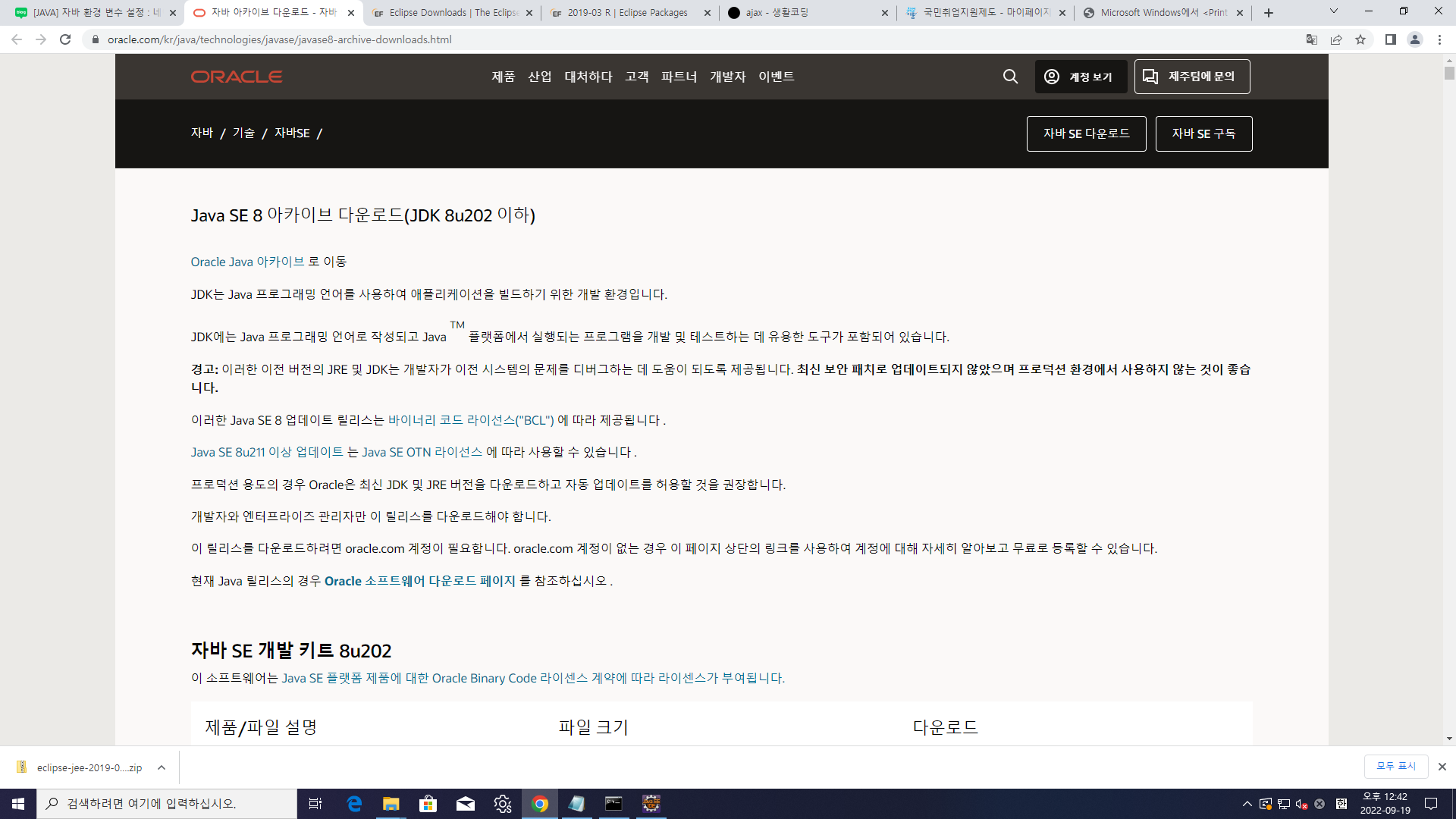Screen dimensions: 1456x819
Task: Open the Chrome side panel icon
Action: tap(1390, 39)
